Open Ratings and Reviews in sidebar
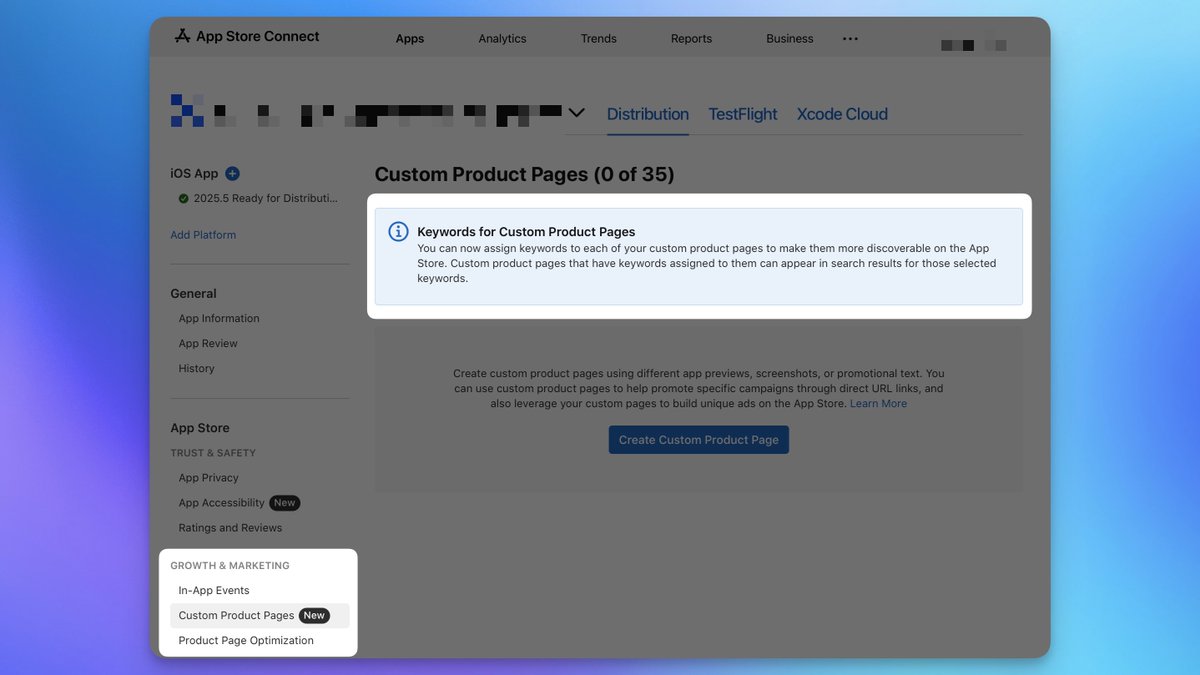Viewport: 1200px width, 675px height. pos(230,528)
